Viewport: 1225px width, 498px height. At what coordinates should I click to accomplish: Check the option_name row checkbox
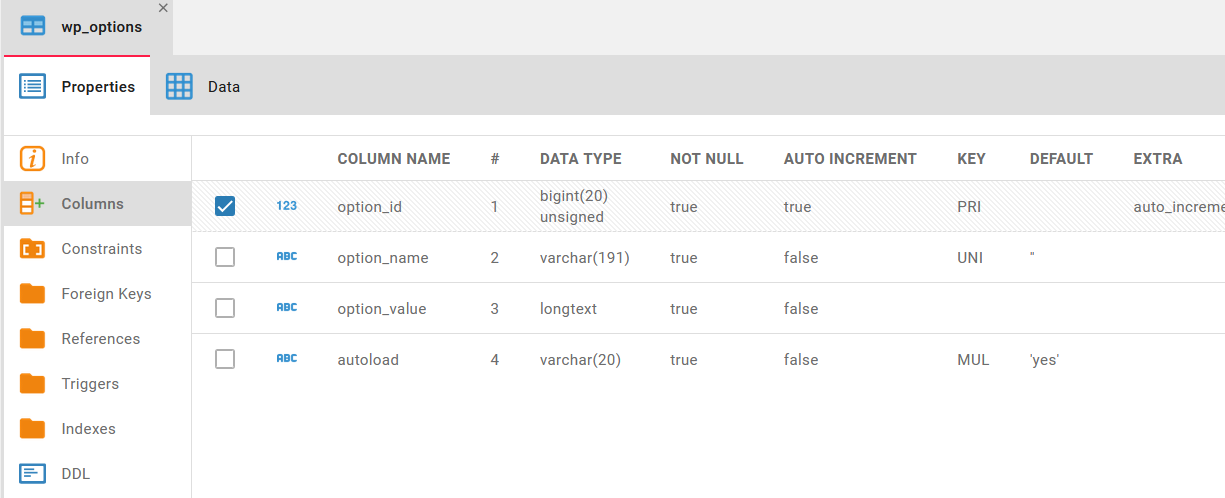225,257
